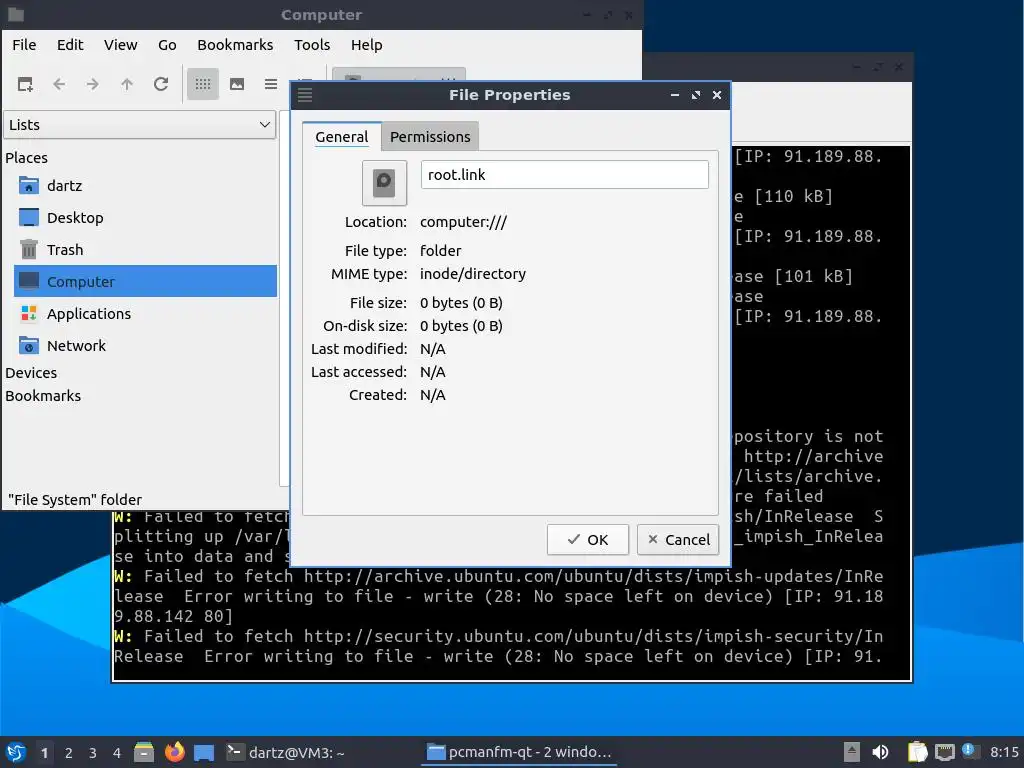Go back in file manager toolbar
1024x768 pixels.
point(59,84)
